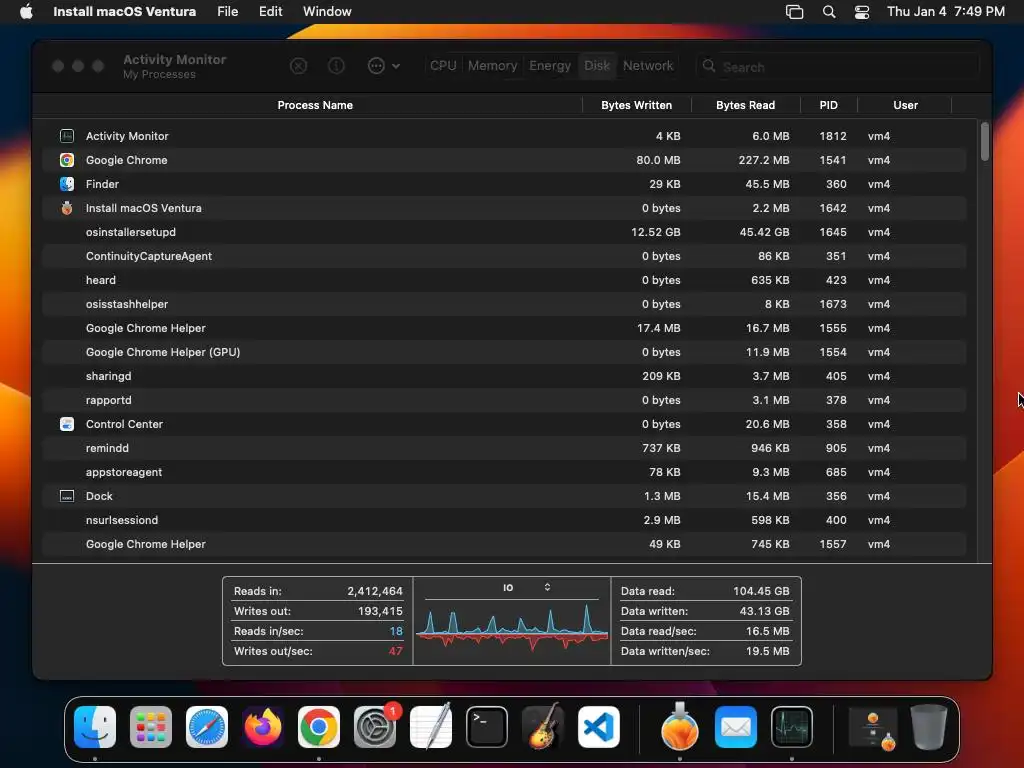Screen dimensions: 1024x768
Task: Sort by PID column header
Action: 829,105
